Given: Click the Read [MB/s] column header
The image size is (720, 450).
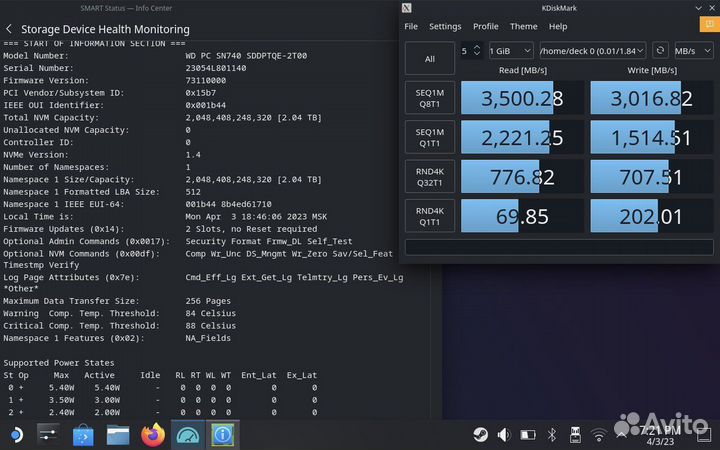Looking at the screenshot, I should [523, 70].
